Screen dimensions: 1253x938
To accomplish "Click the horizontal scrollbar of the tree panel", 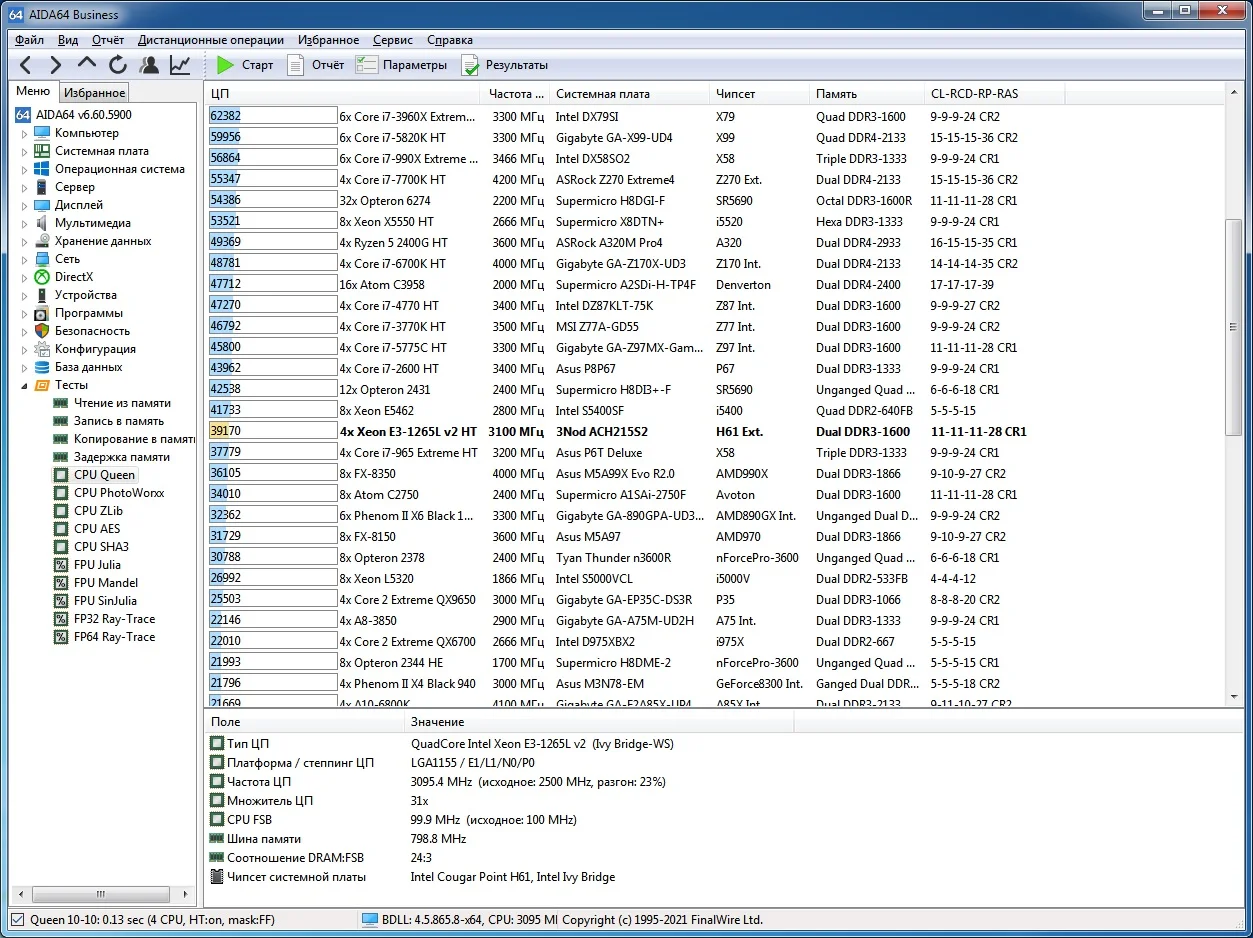I will coord(100,894).
